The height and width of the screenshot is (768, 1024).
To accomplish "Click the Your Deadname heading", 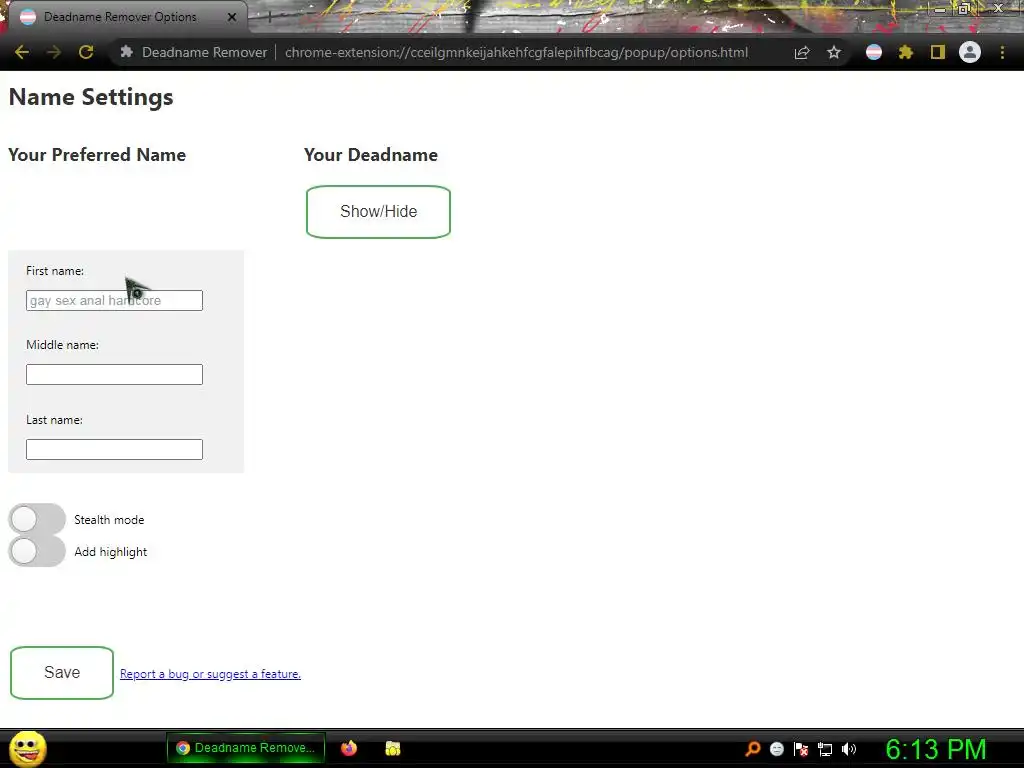I will point(371,155).
